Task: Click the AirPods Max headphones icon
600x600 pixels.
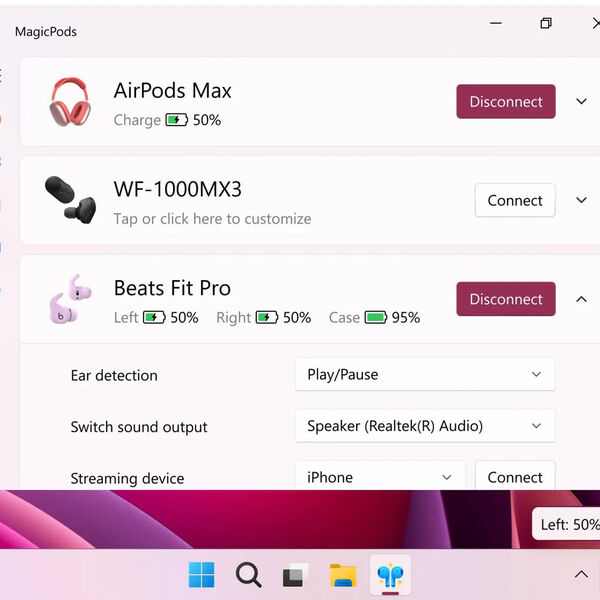Action: 69,102
